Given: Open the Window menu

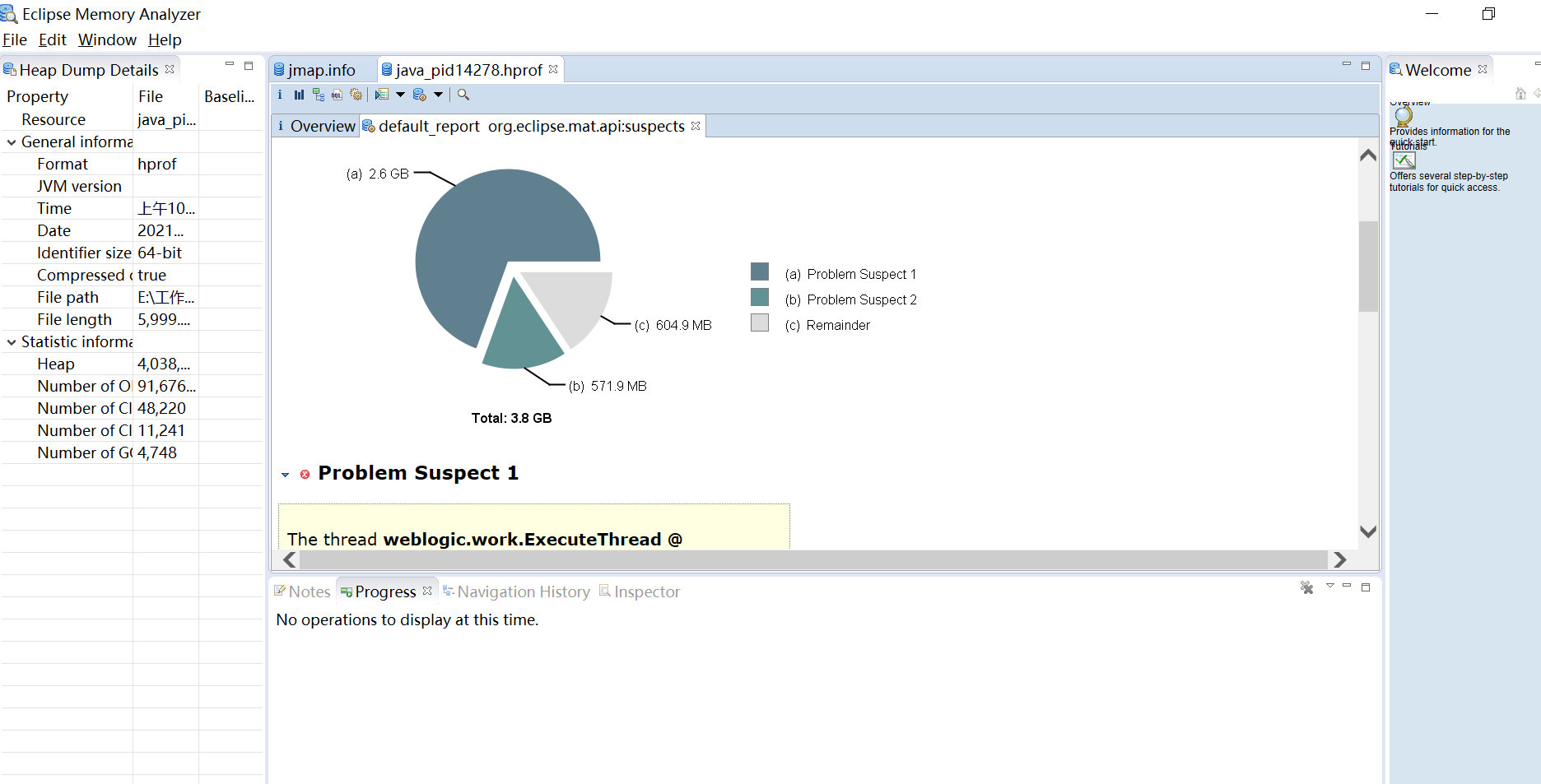Looking at the screenshot, I should pos(107,39).
